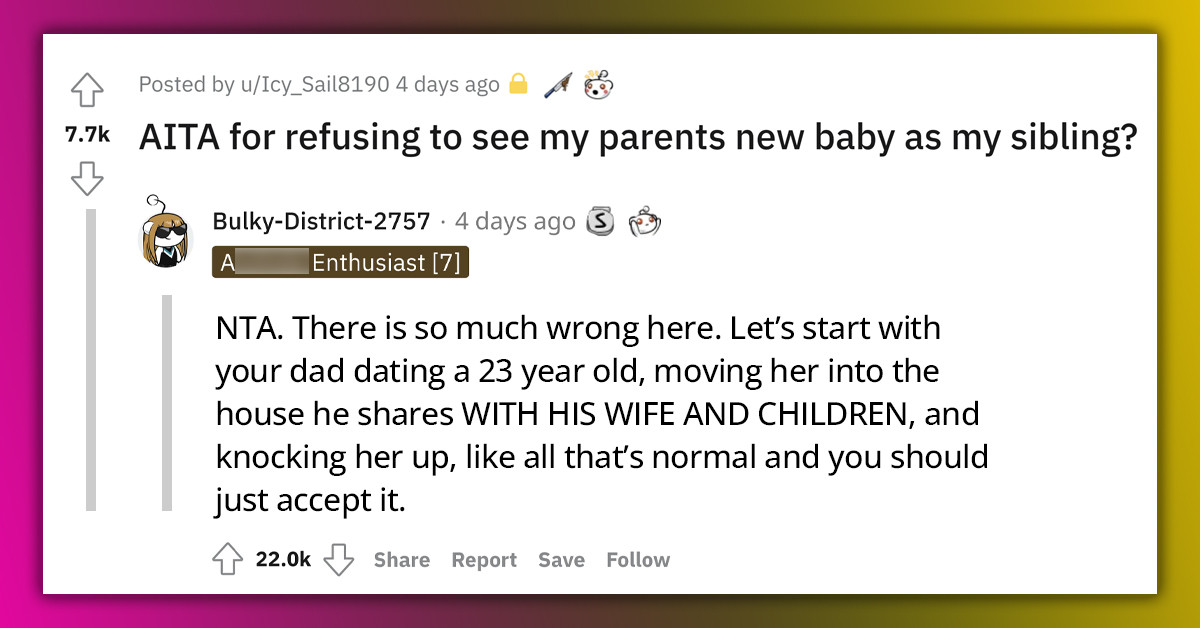
Task: Collapse the outer comment thread bar
Action: click(x=92, y=400)
